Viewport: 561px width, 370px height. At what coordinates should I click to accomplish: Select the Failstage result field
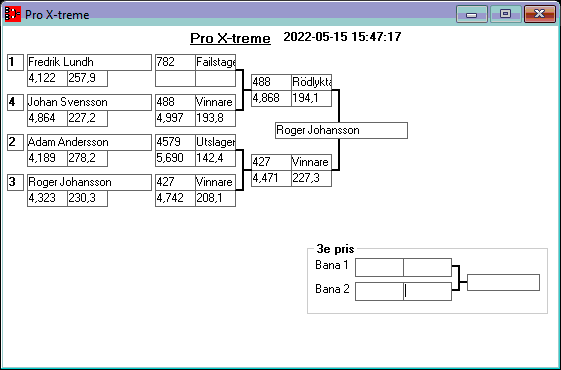(215, 62)
